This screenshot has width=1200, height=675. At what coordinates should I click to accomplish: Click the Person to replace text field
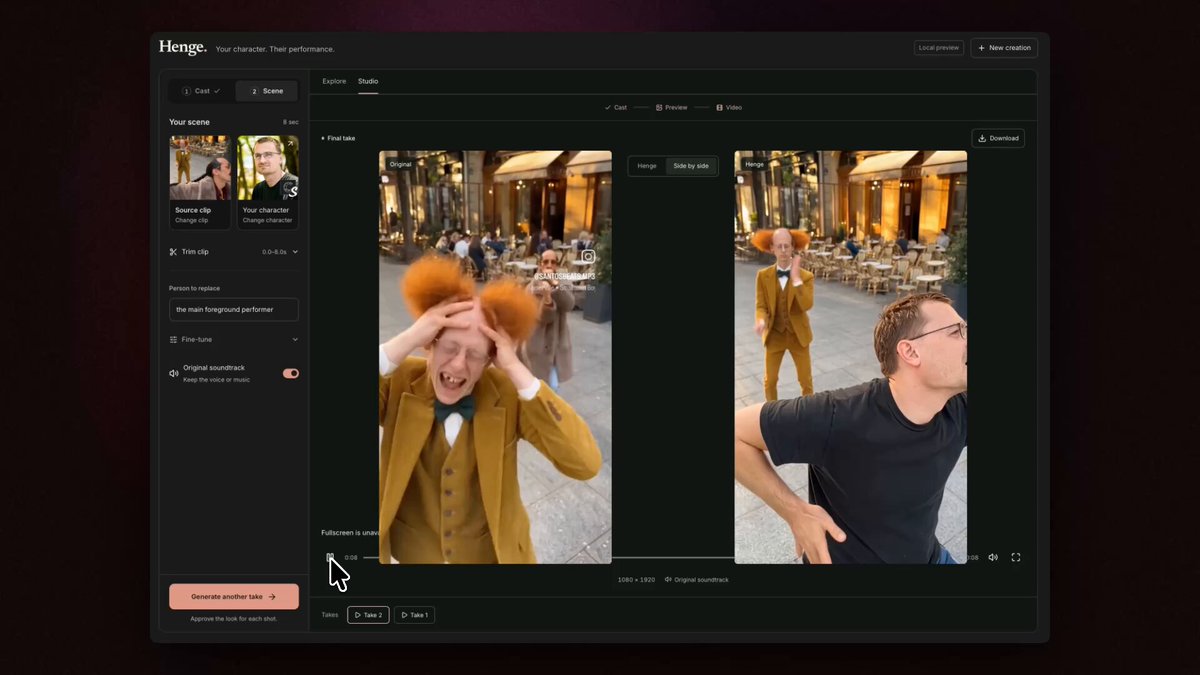click(x=234, y=309)
